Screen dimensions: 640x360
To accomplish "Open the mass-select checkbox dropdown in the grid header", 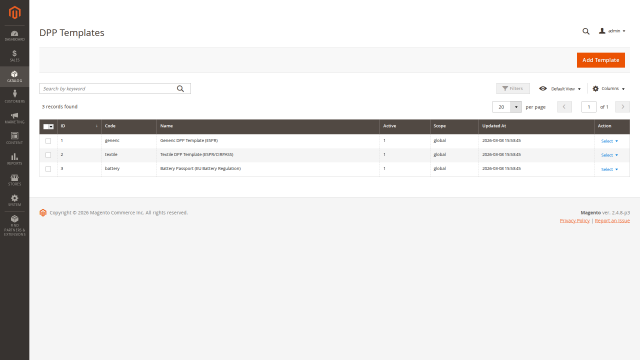I will tap(49, 127).
